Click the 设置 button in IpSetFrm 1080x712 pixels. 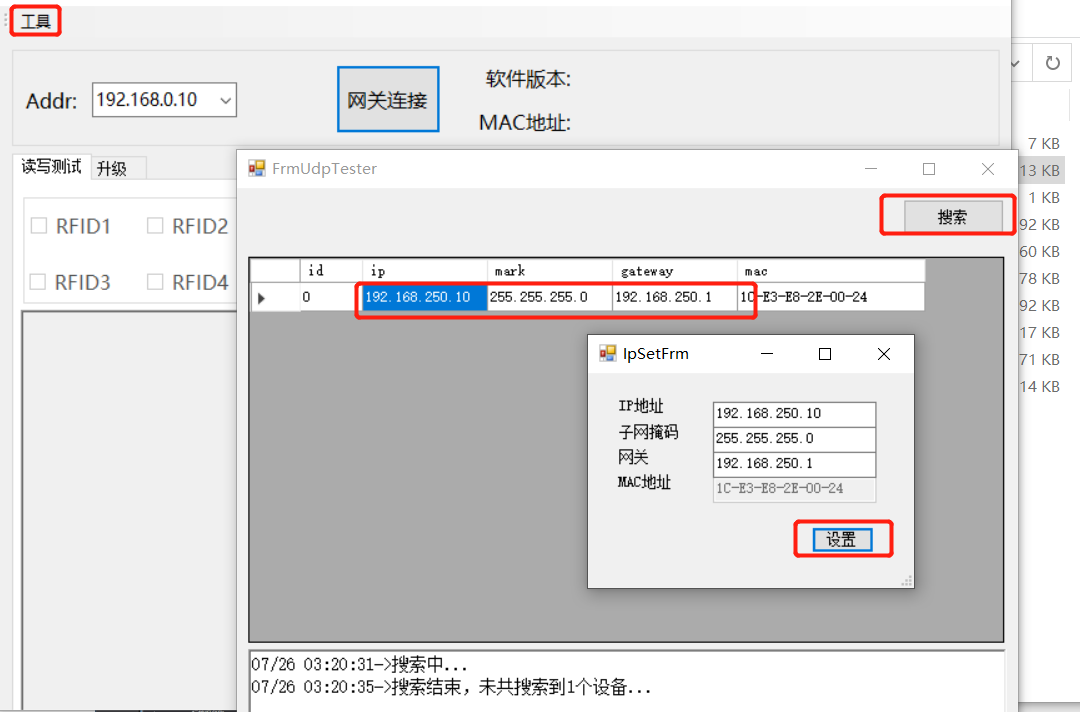[842, 538]
